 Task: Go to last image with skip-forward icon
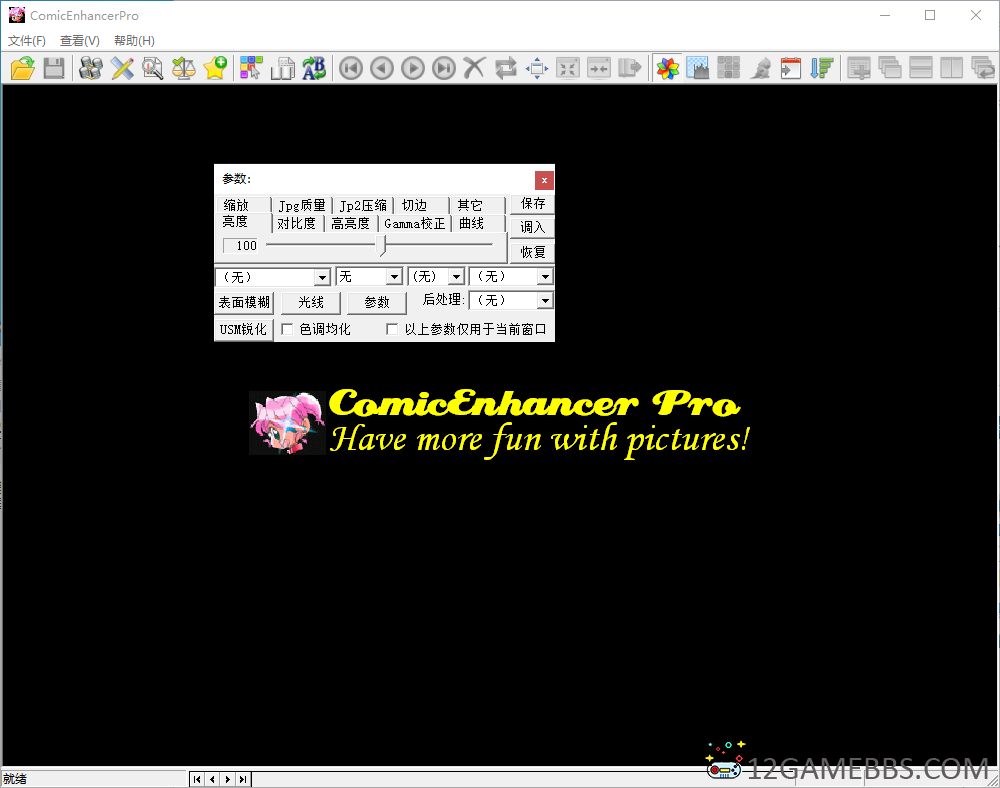pyautogui.click(x=444, y=68)
